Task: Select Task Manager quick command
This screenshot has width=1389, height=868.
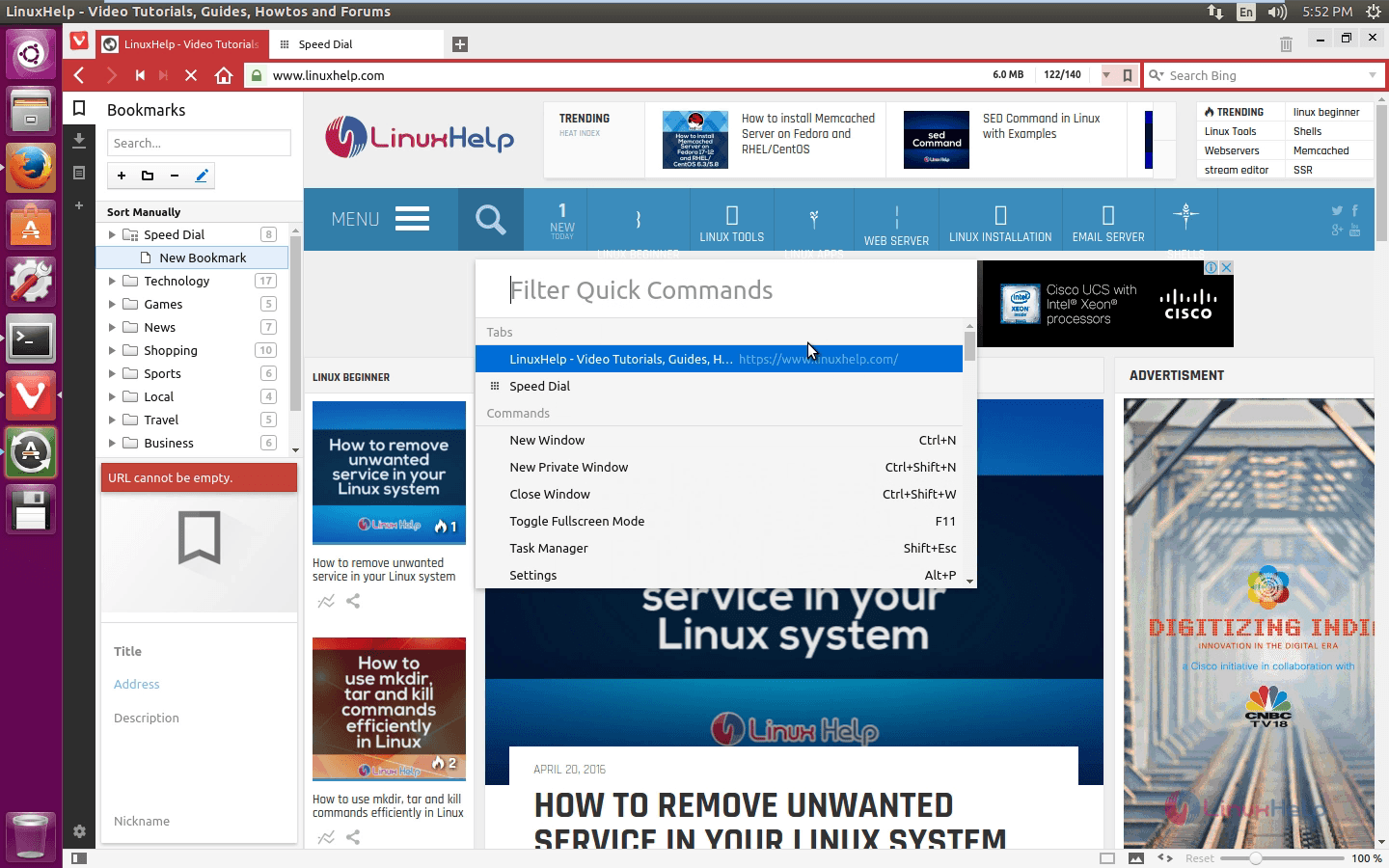Action: click(x=719, y=548)
